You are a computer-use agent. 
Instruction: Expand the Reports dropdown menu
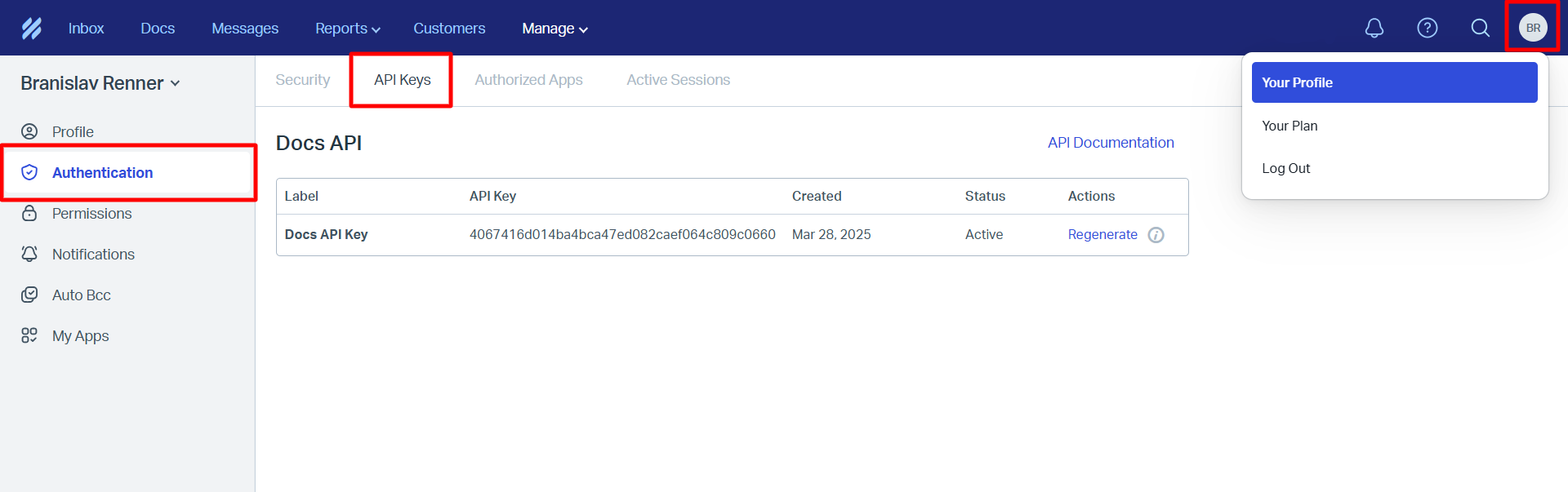click(x=347, y=29)
